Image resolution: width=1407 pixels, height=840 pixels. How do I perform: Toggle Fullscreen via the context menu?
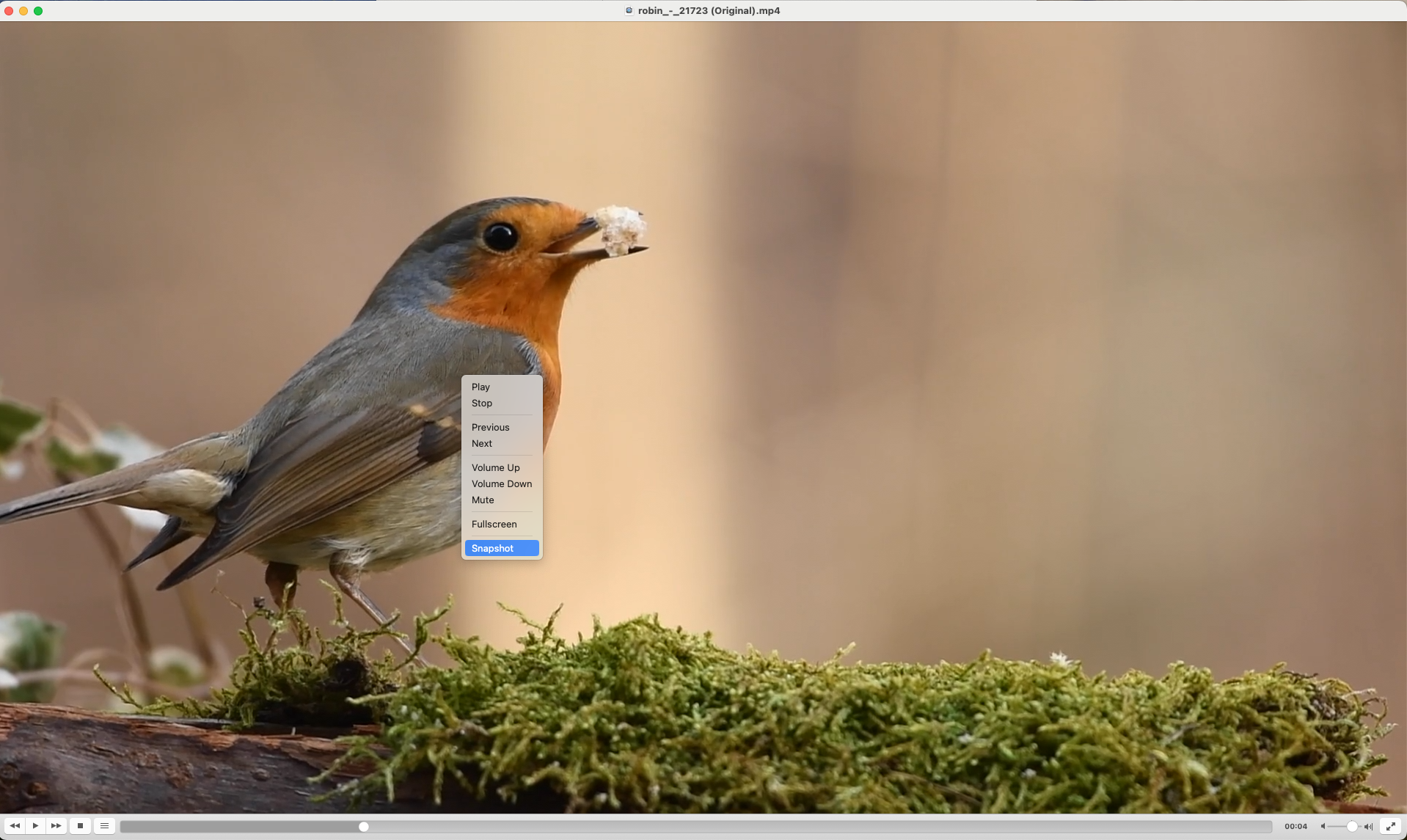pyautogui.click(x=494, y=524)
